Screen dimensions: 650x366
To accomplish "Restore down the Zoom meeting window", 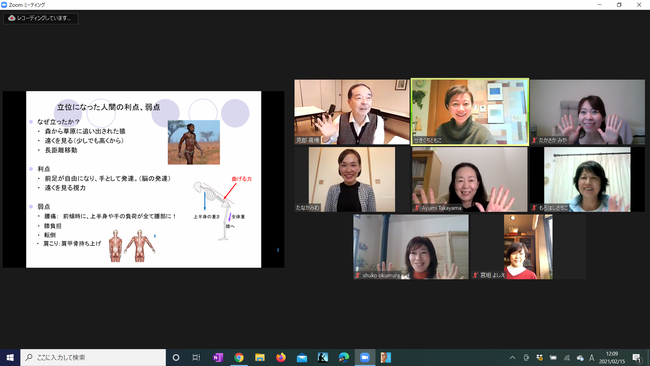I will pos(619,5).
